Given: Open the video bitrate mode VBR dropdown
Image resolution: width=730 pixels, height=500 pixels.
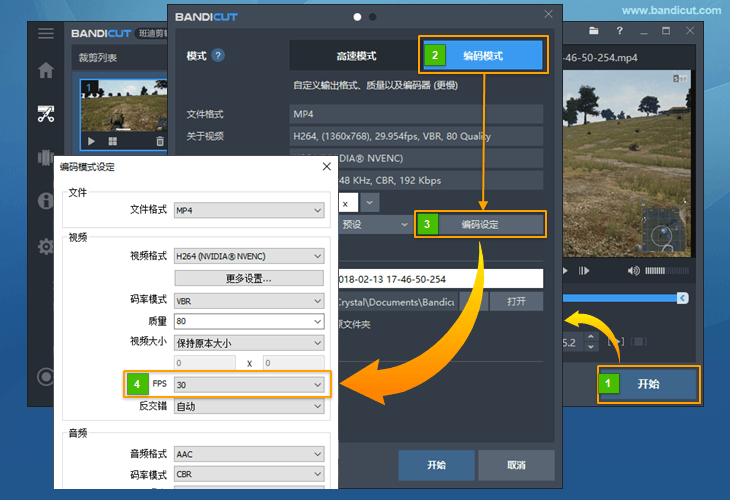Looking at the screenshot, I should (249, 301).
